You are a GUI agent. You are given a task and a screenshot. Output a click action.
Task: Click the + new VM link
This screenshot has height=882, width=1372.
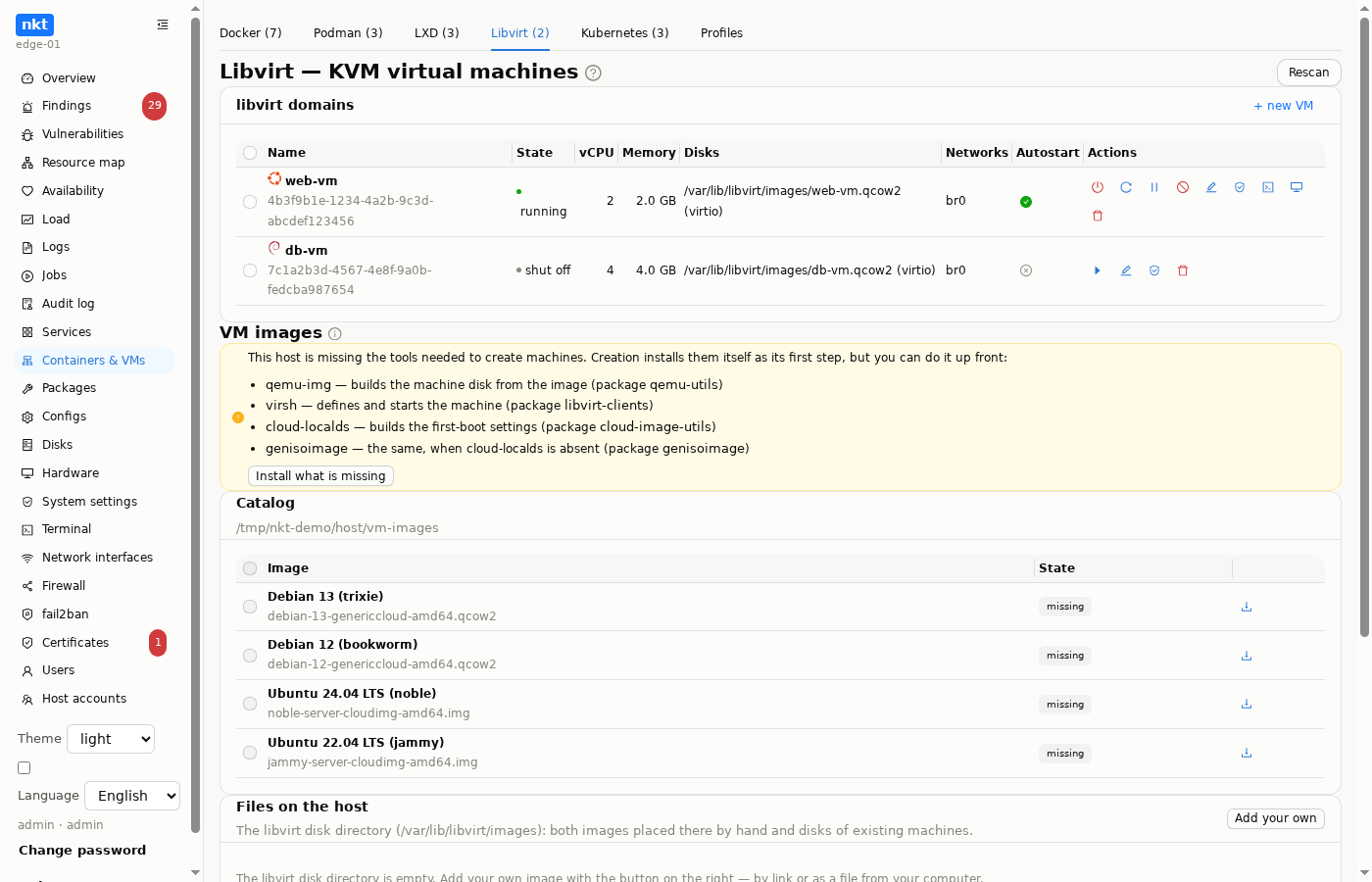pyautogui.click(x=1284, y=106)
